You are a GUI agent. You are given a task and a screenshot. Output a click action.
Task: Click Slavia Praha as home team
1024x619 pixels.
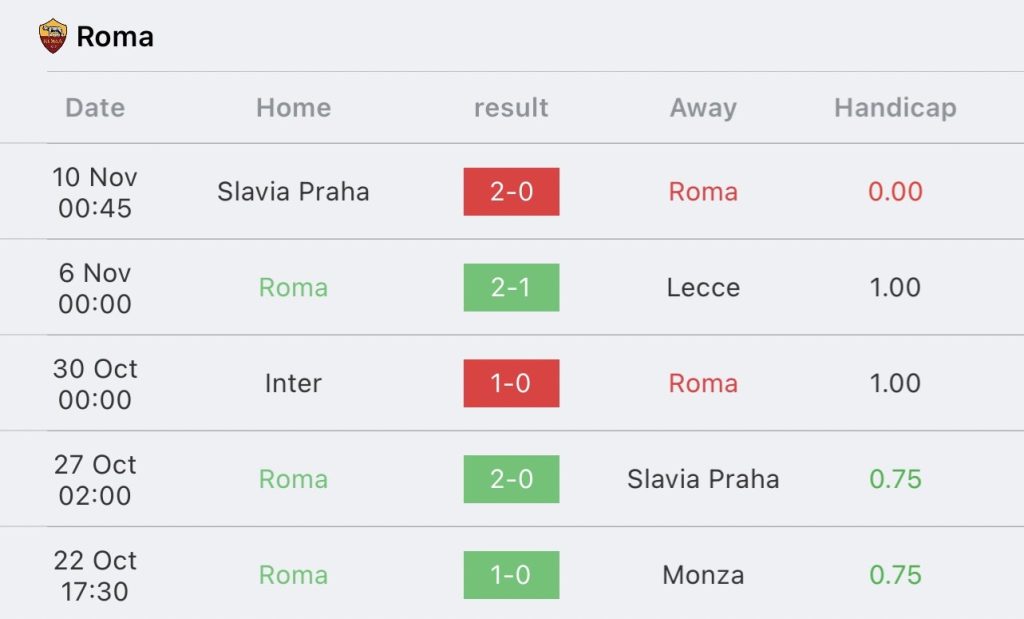pyautogui.click(x=293, y=191)
